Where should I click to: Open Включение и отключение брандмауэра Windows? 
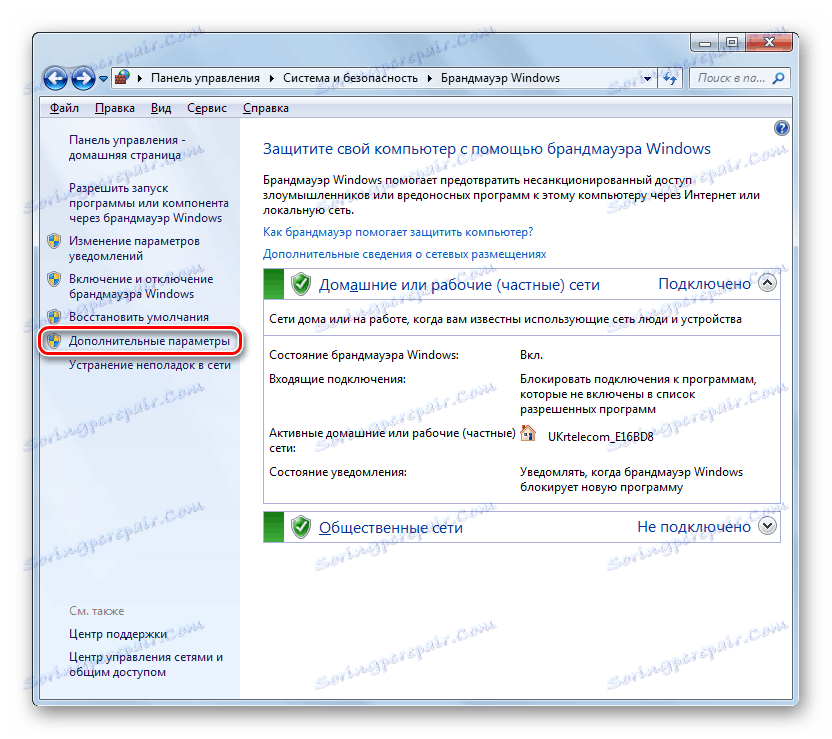[141, 286]
